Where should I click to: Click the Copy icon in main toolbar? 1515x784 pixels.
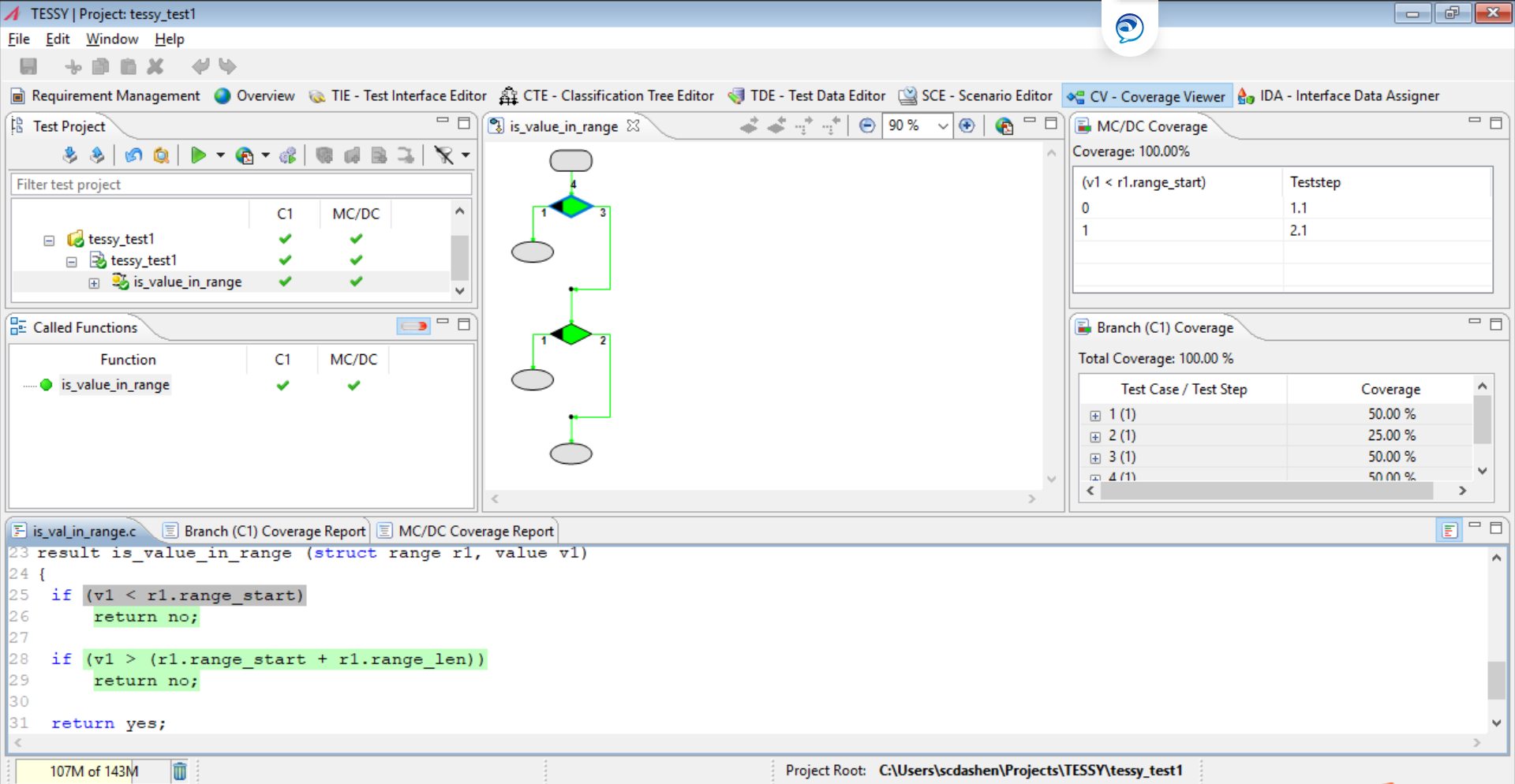101,67
